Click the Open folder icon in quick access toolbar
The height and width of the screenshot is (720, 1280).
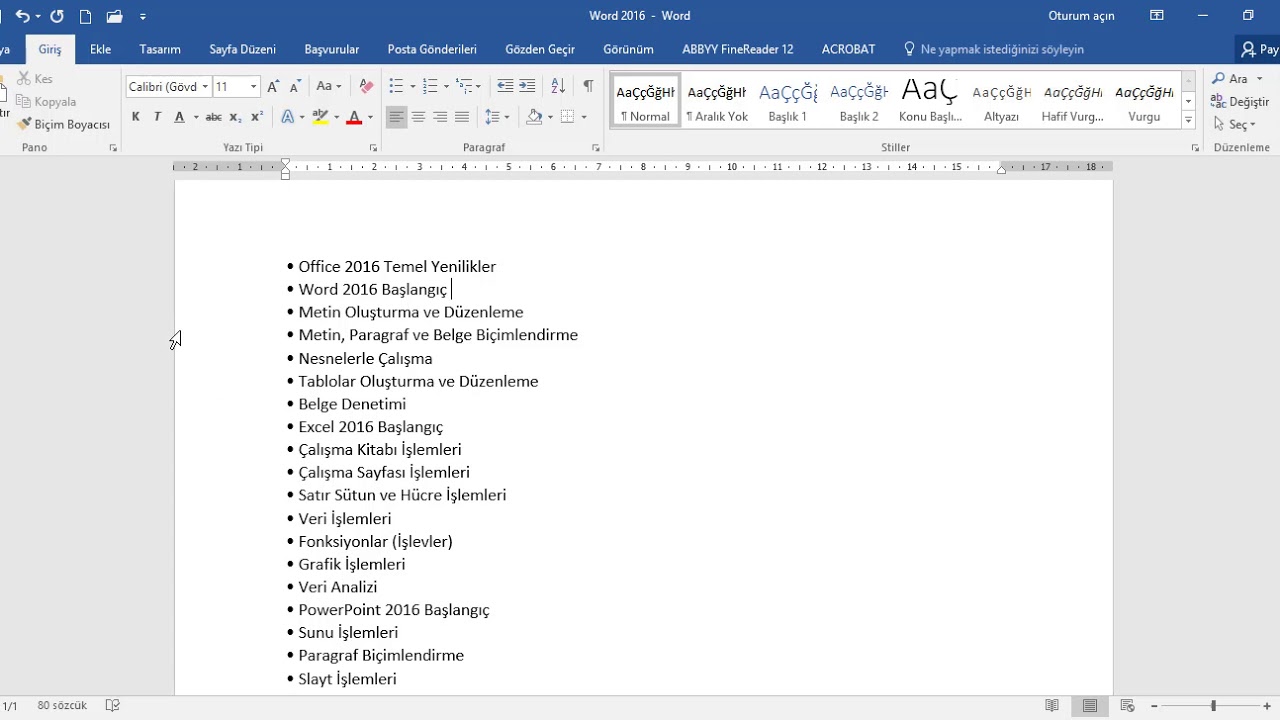point(114,16)
